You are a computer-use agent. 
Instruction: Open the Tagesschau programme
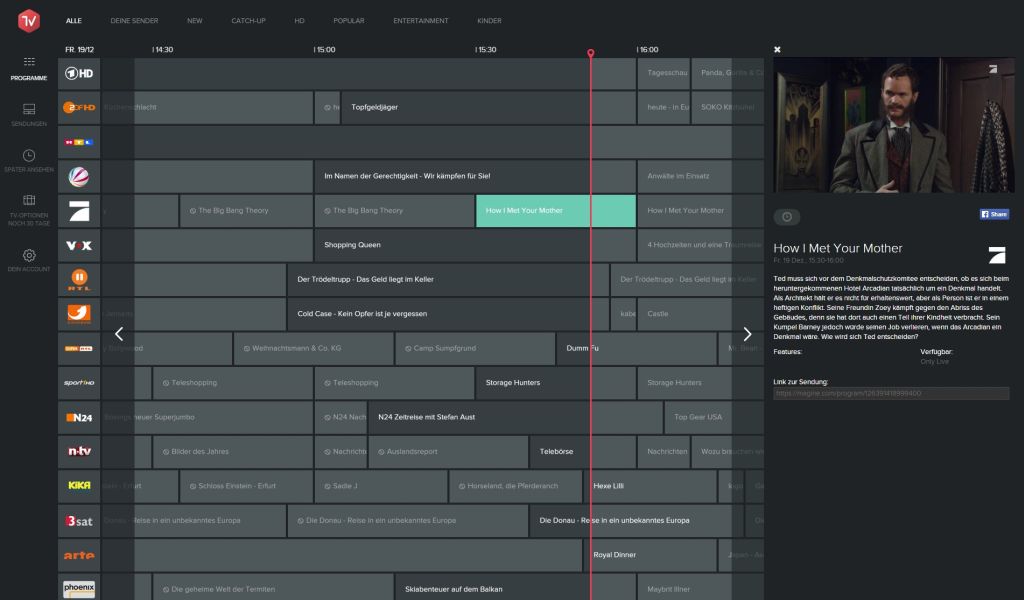pos(664,74)
